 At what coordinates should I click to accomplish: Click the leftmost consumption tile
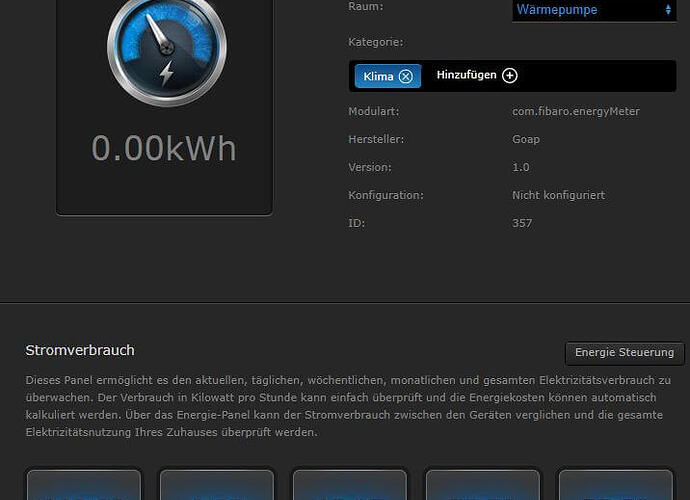click(x=83, y=485)
